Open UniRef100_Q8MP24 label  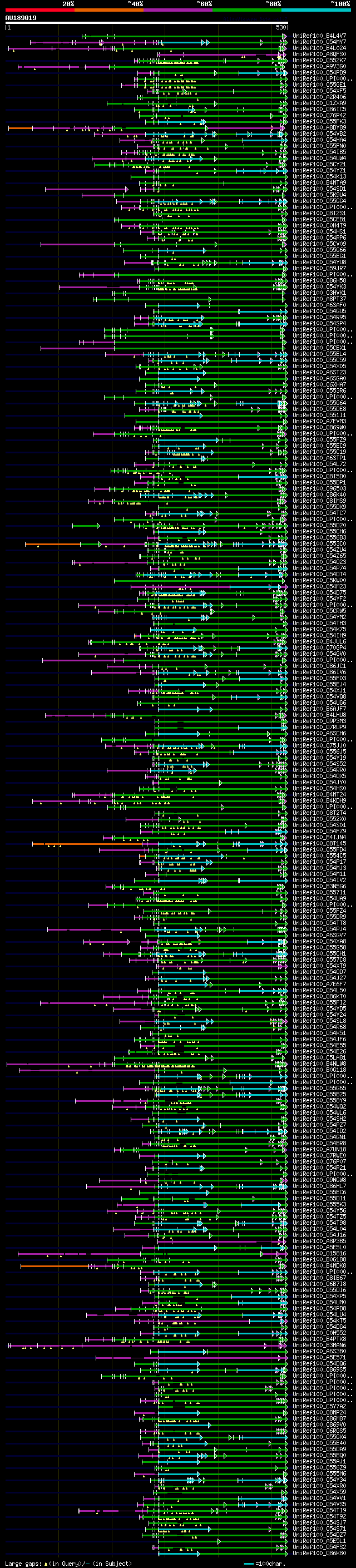click(319, 1413)
